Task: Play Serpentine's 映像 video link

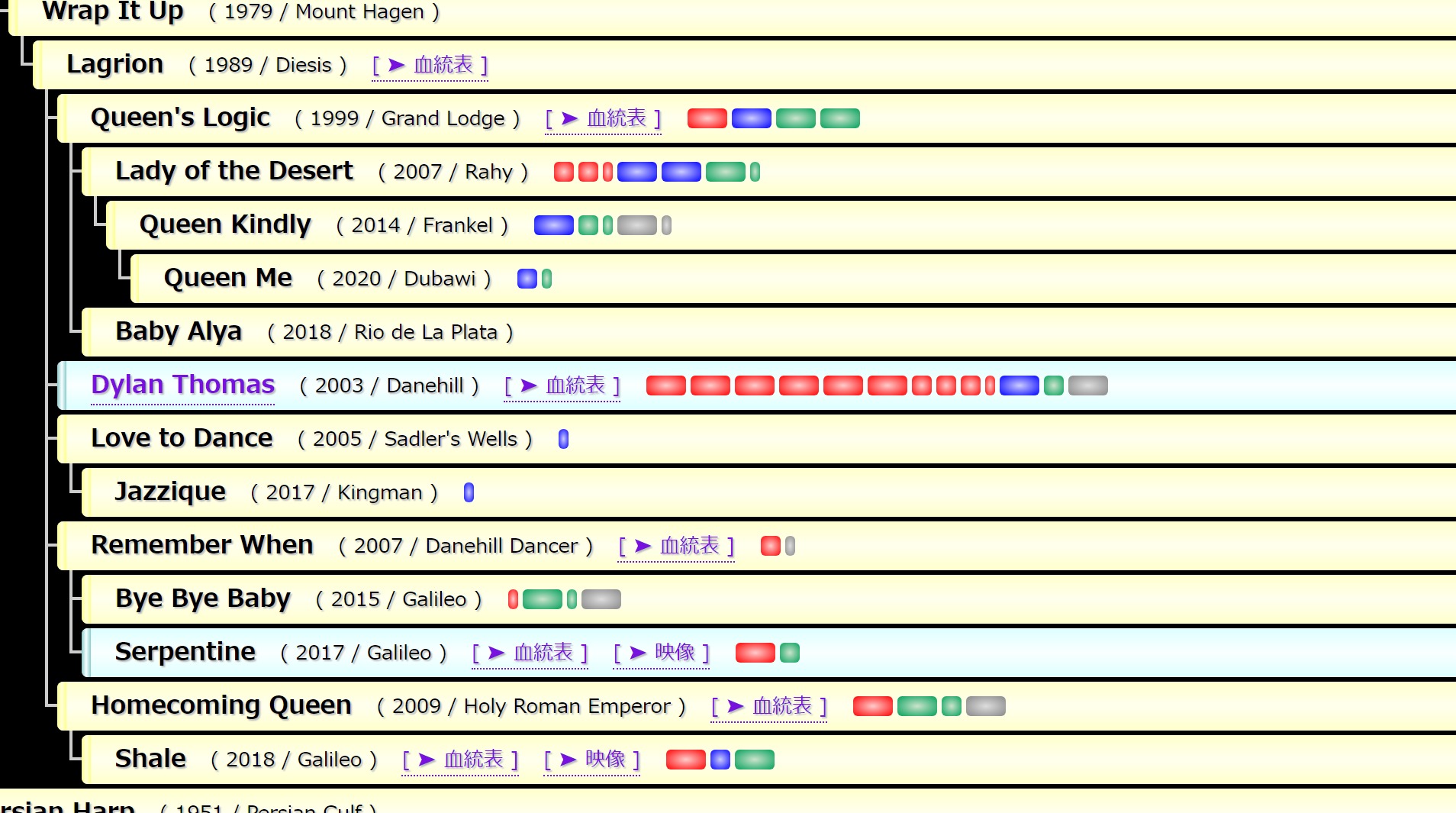Action: (662, 653)
